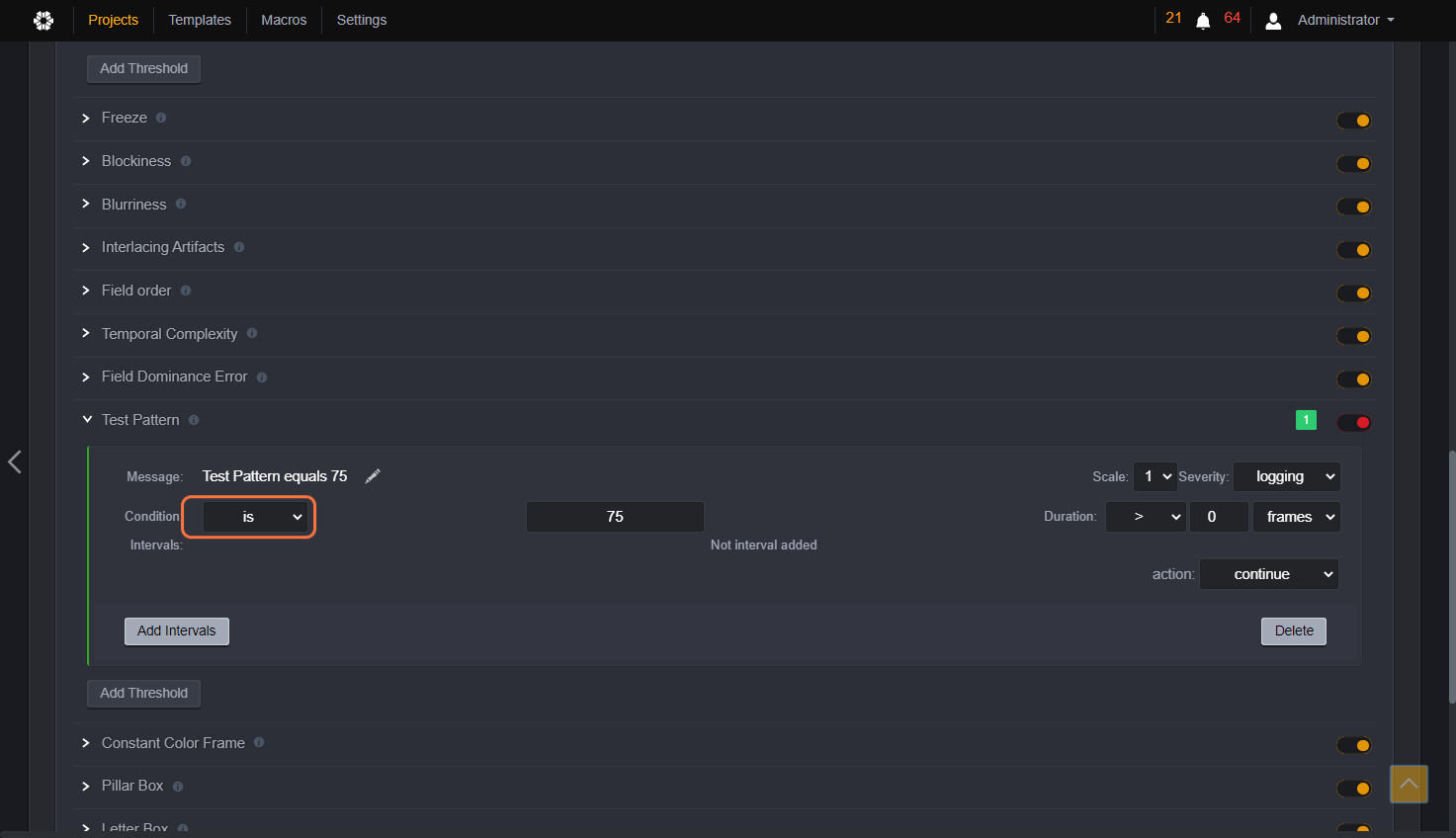Image resolution: width=1456 pixels, height=838 pixels.
Task: Click Add Threshold below Test Pattern
Action: pos(143,693)
